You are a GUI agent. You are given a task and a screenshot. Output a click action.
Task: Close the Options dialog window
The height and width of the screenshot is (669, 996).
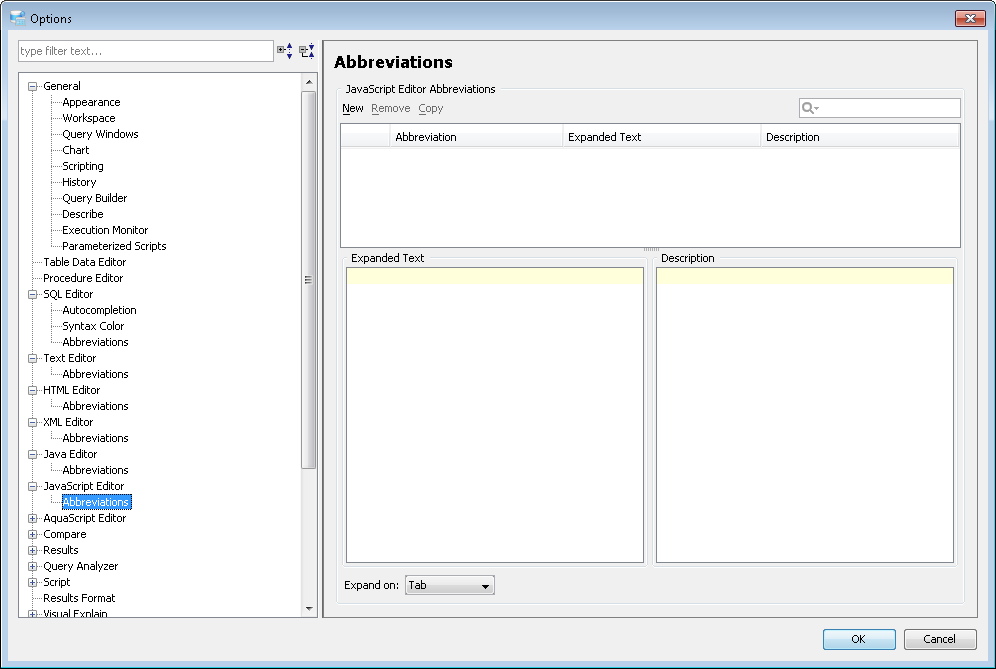tap(970, 18)
